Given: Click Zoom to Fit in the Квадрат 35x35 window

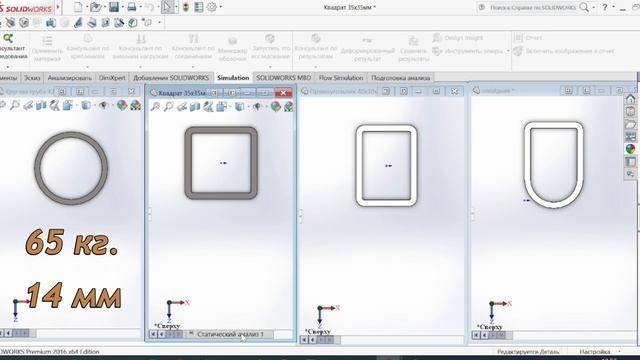Looking at the screenshot, I should coord(155,107).
